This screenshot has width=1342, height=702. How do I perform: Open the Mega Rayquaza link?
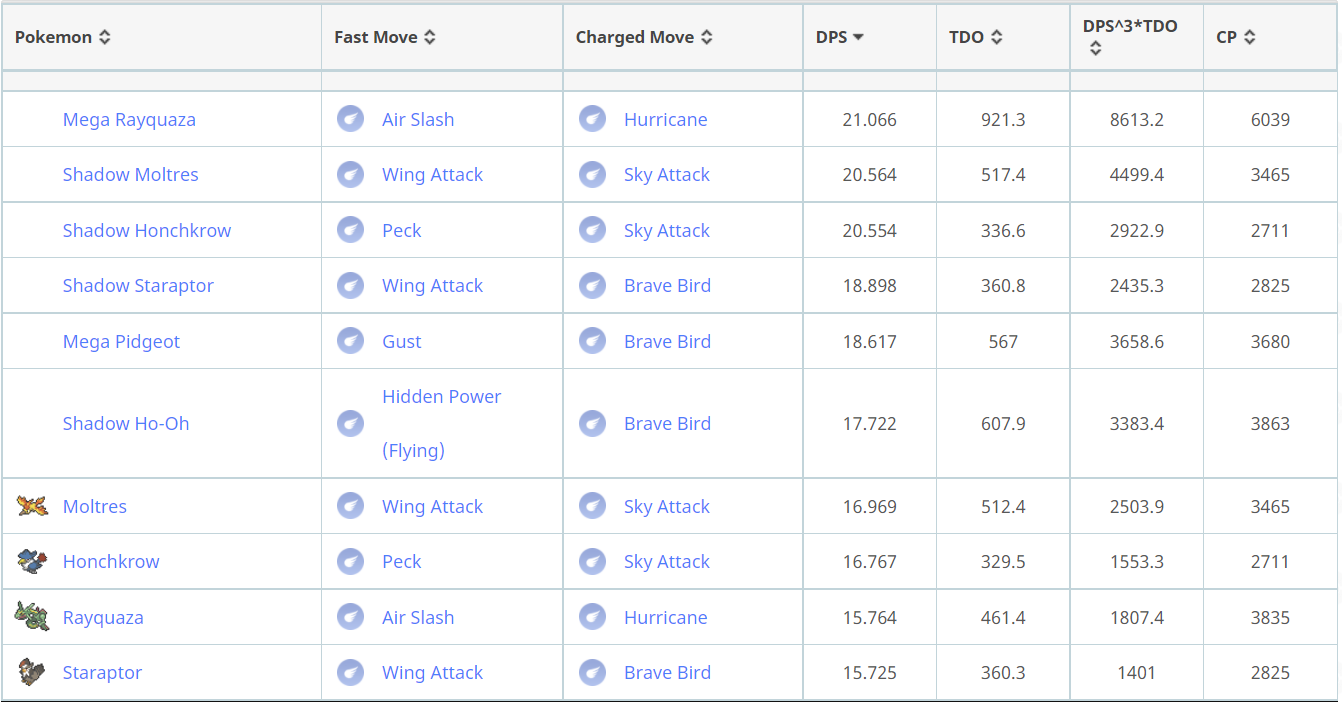tap(129, 119)
